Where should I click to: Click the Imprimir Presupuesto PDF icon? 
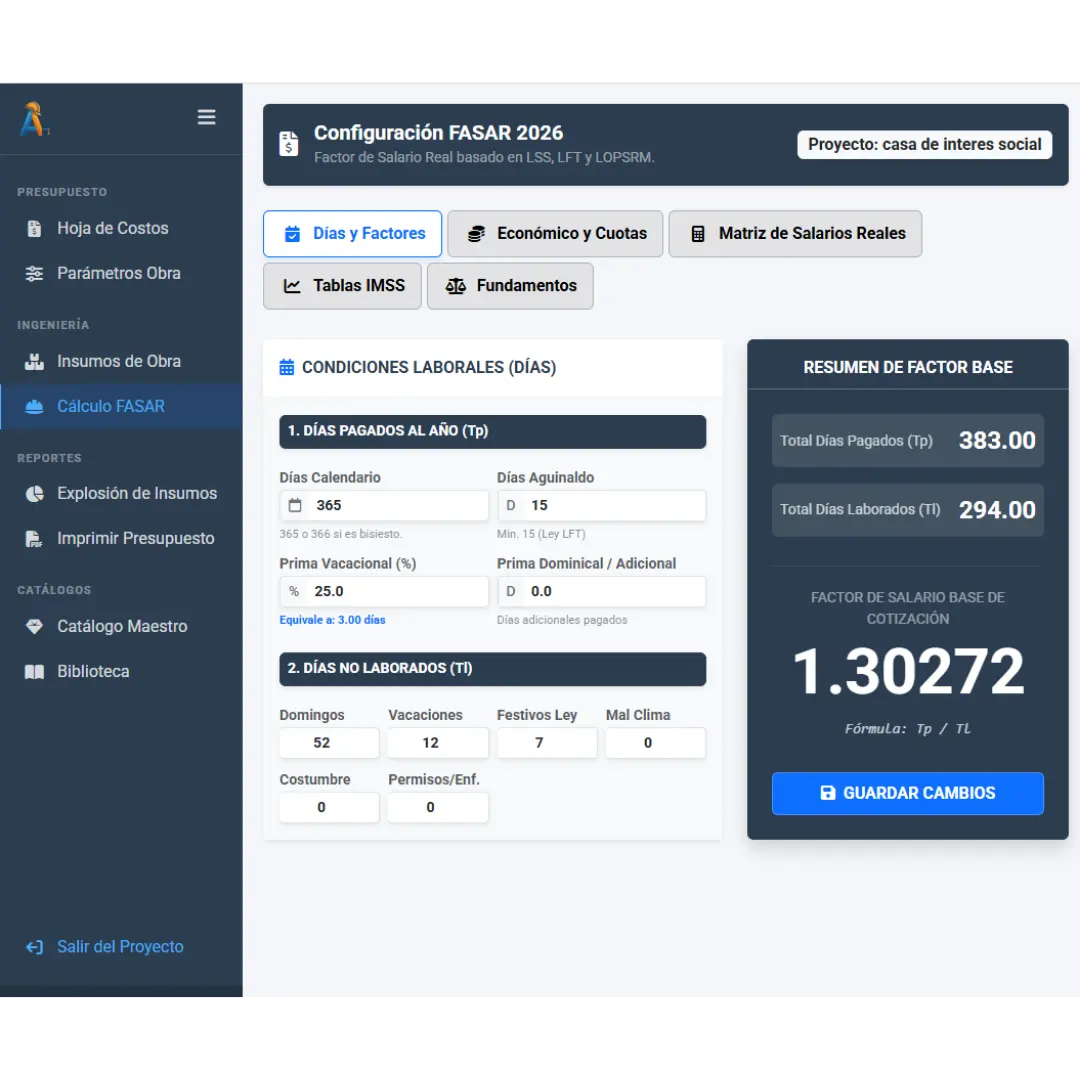point(34,539)
